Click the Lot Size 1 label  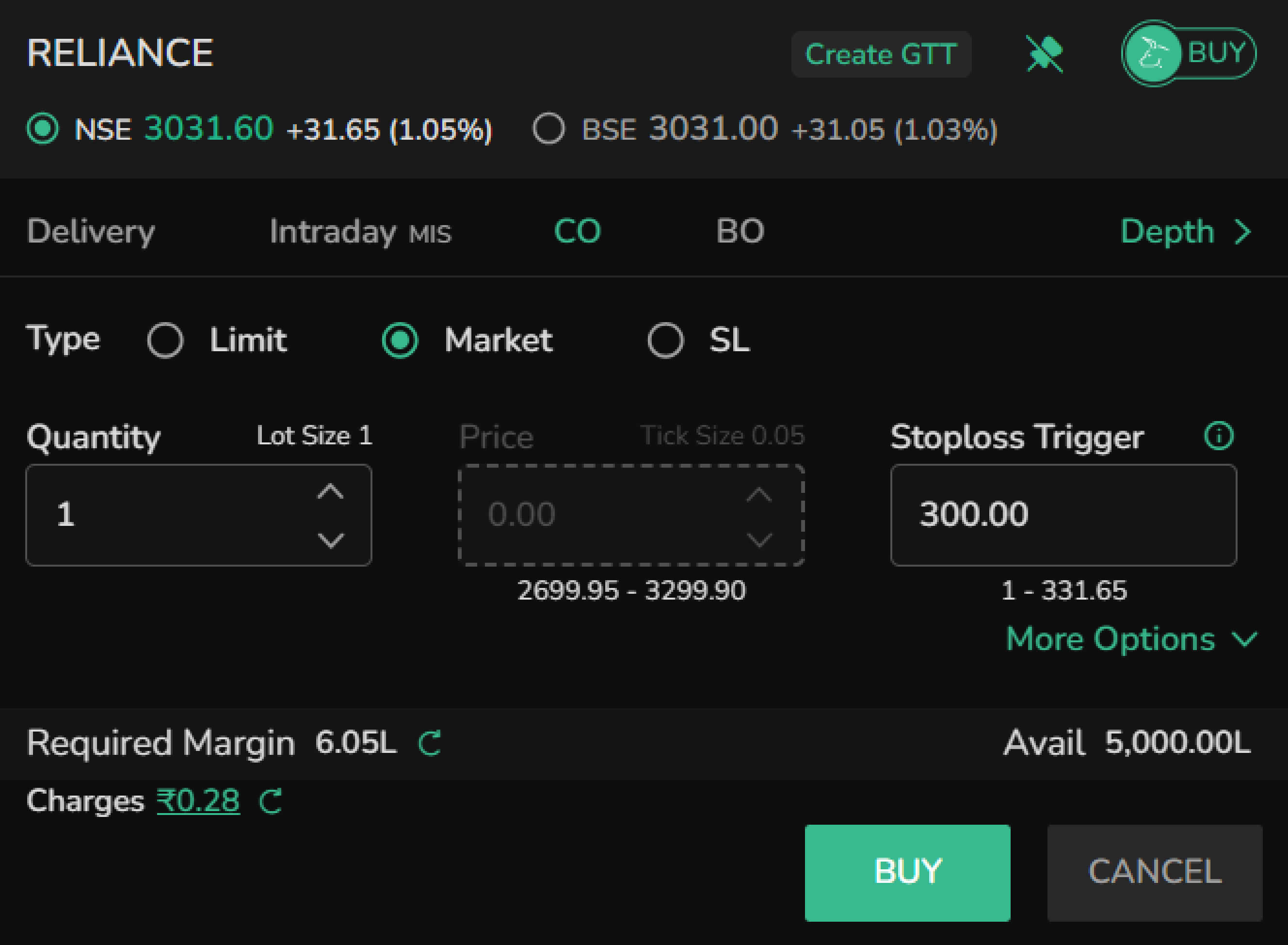coord(314,436)
